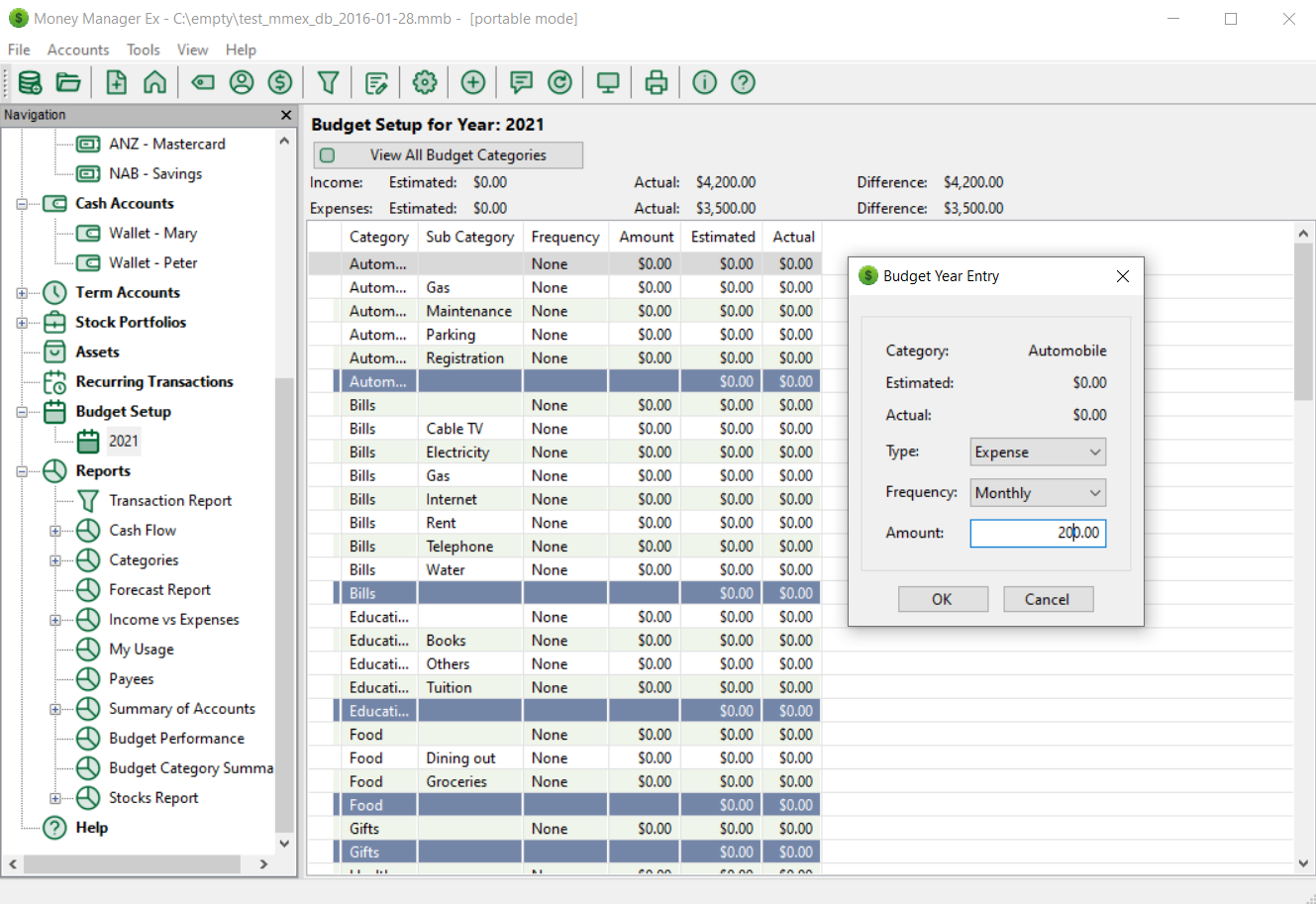Expand the Cash Flow report branch
This screenshot has height=904, width=1316.
[x=55, y=530]
